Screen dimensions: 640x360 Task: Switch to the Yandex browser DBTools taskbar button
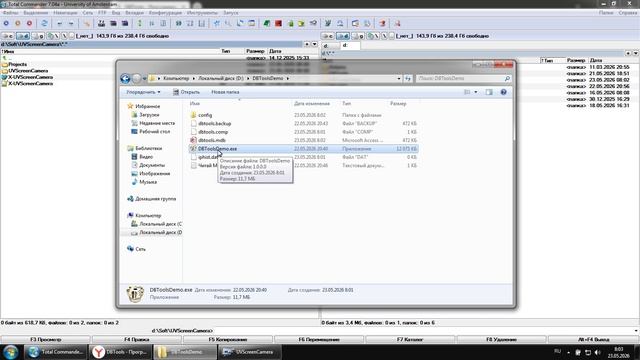121,352
